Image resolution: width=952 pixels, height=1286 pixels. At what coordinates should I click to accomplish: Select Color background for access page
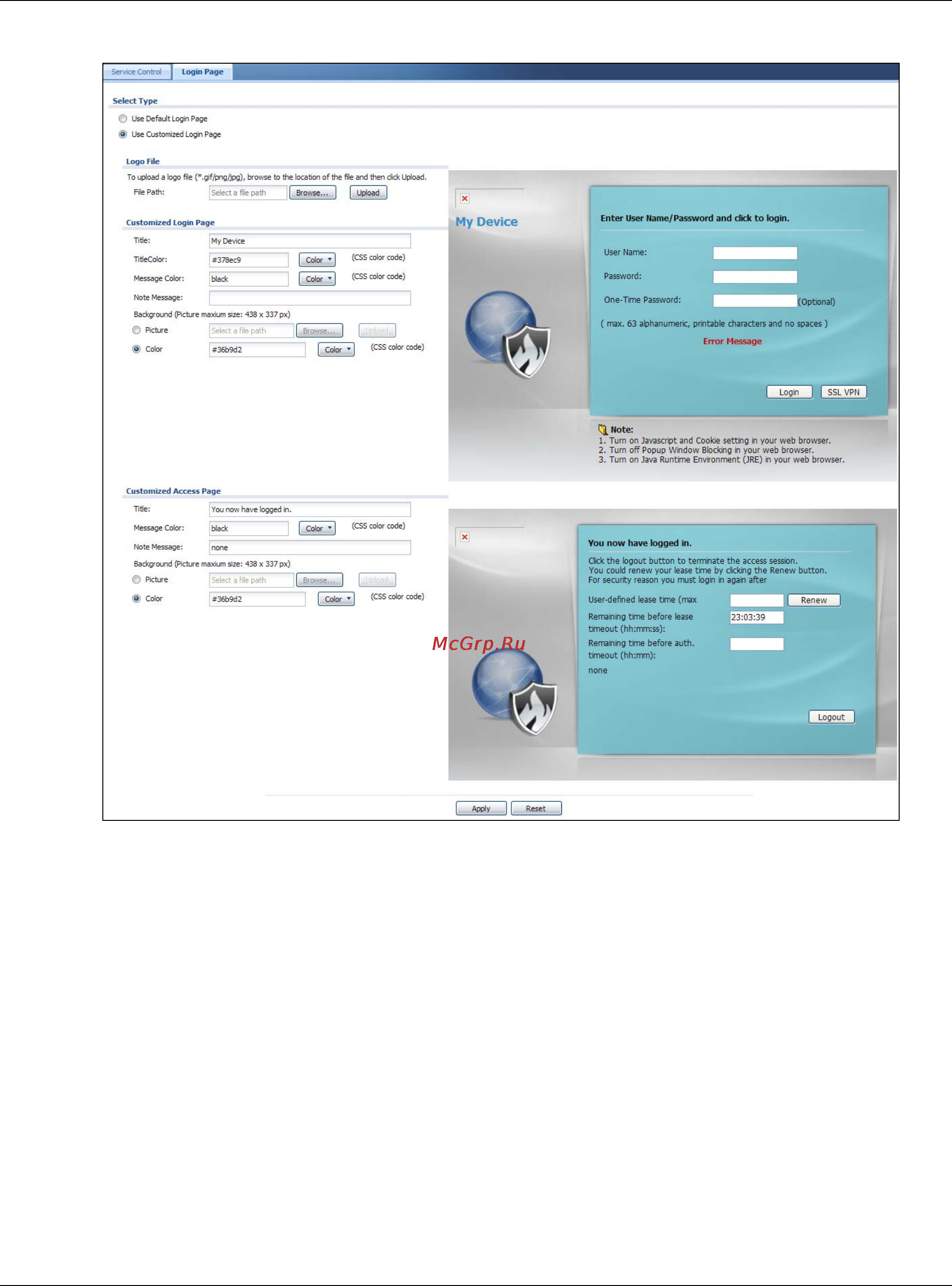click(137, 599)
